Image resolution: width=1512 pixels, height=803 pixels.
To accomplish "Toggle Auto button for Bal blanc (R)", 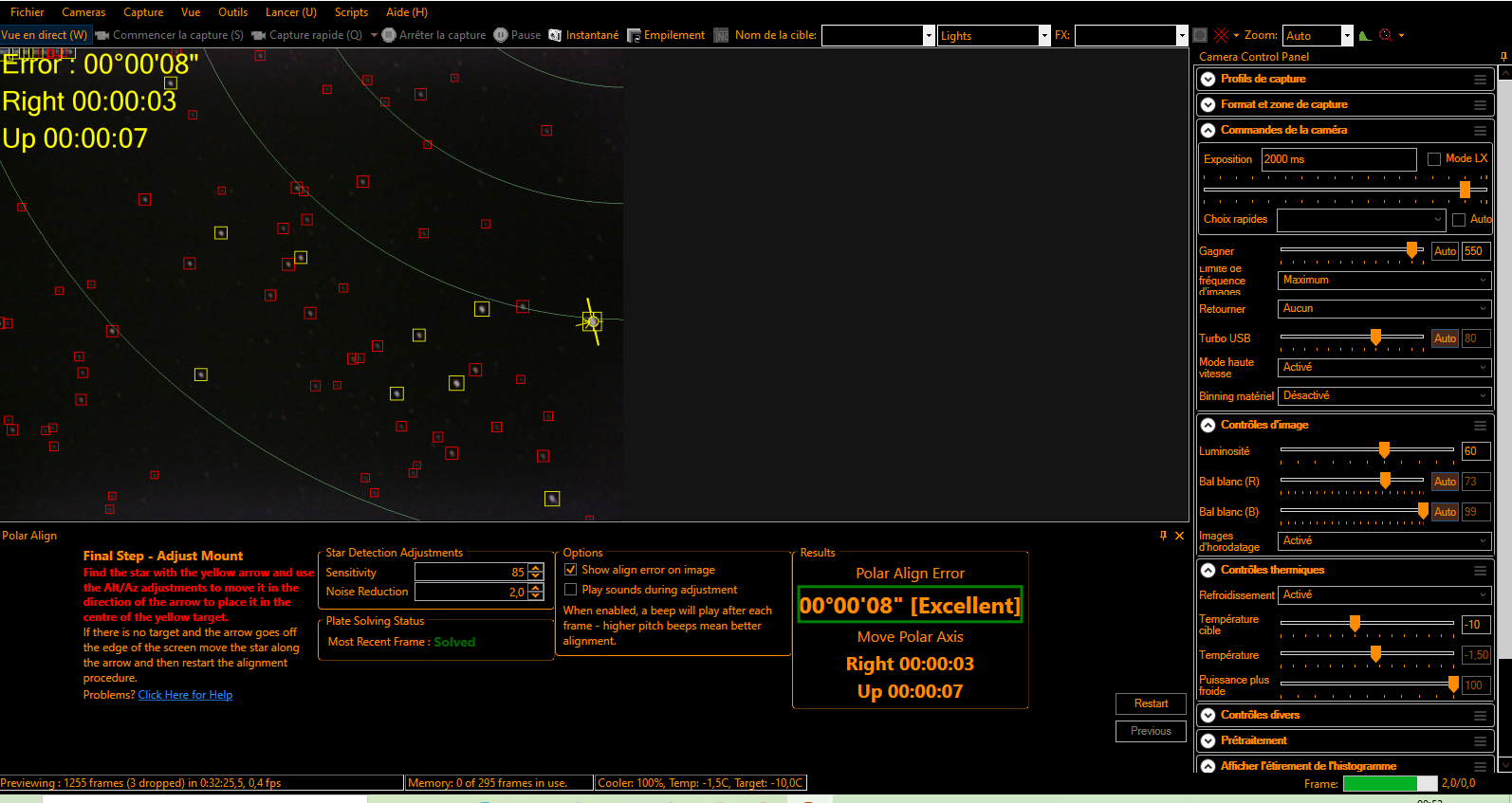I will coord(1445,482).
